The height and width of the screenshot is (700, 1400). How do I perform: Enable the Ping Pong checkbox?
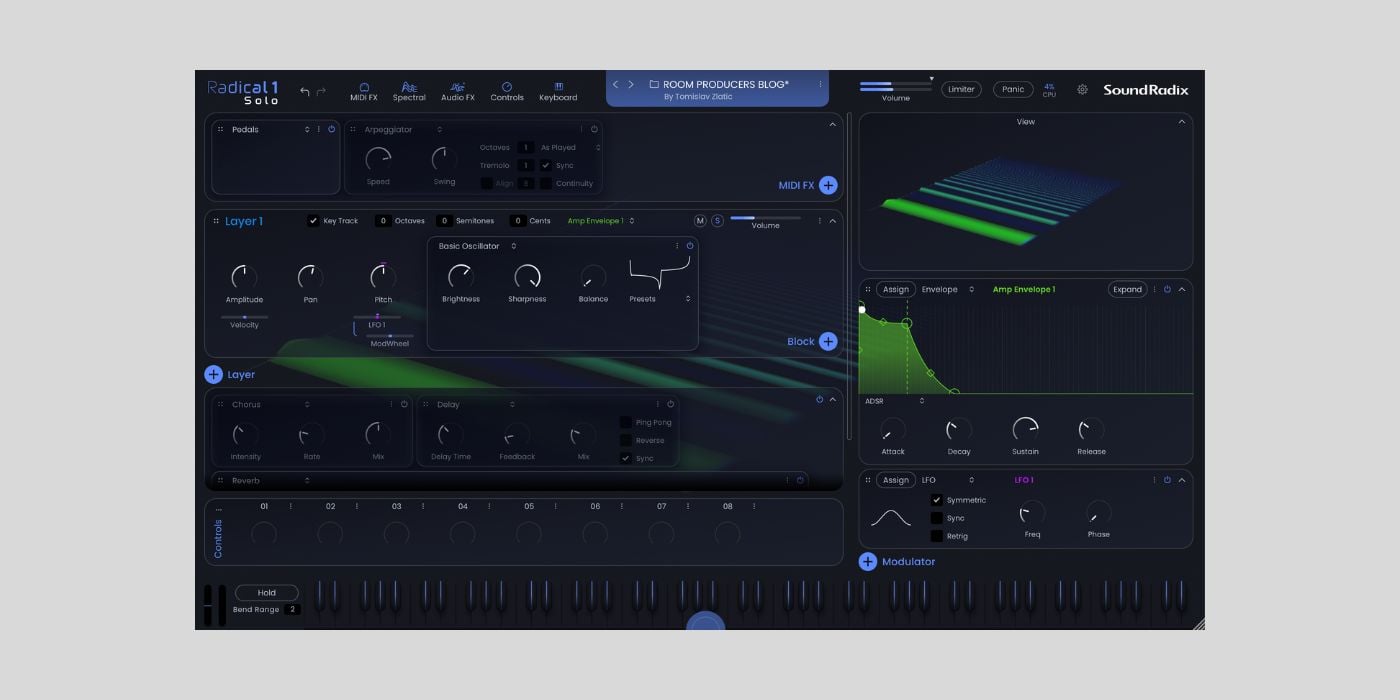[625, 422]
